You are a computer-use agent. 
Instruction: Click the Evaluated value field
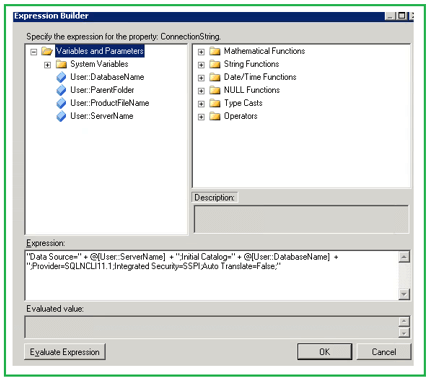(x=212, y=327)
